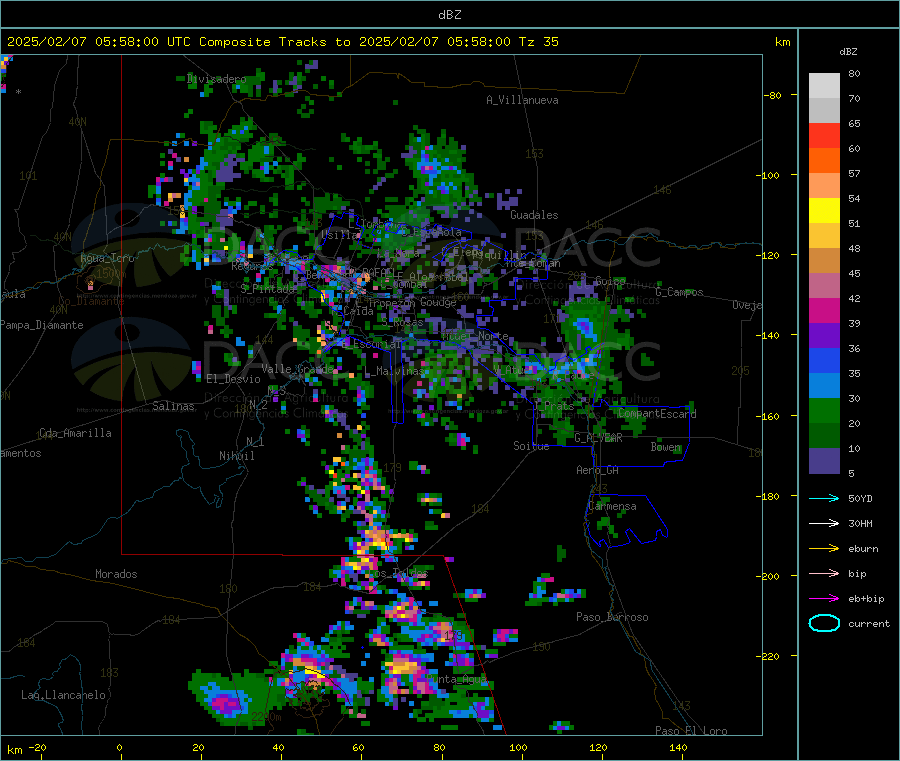Click the Morados place label

point(116,574)
